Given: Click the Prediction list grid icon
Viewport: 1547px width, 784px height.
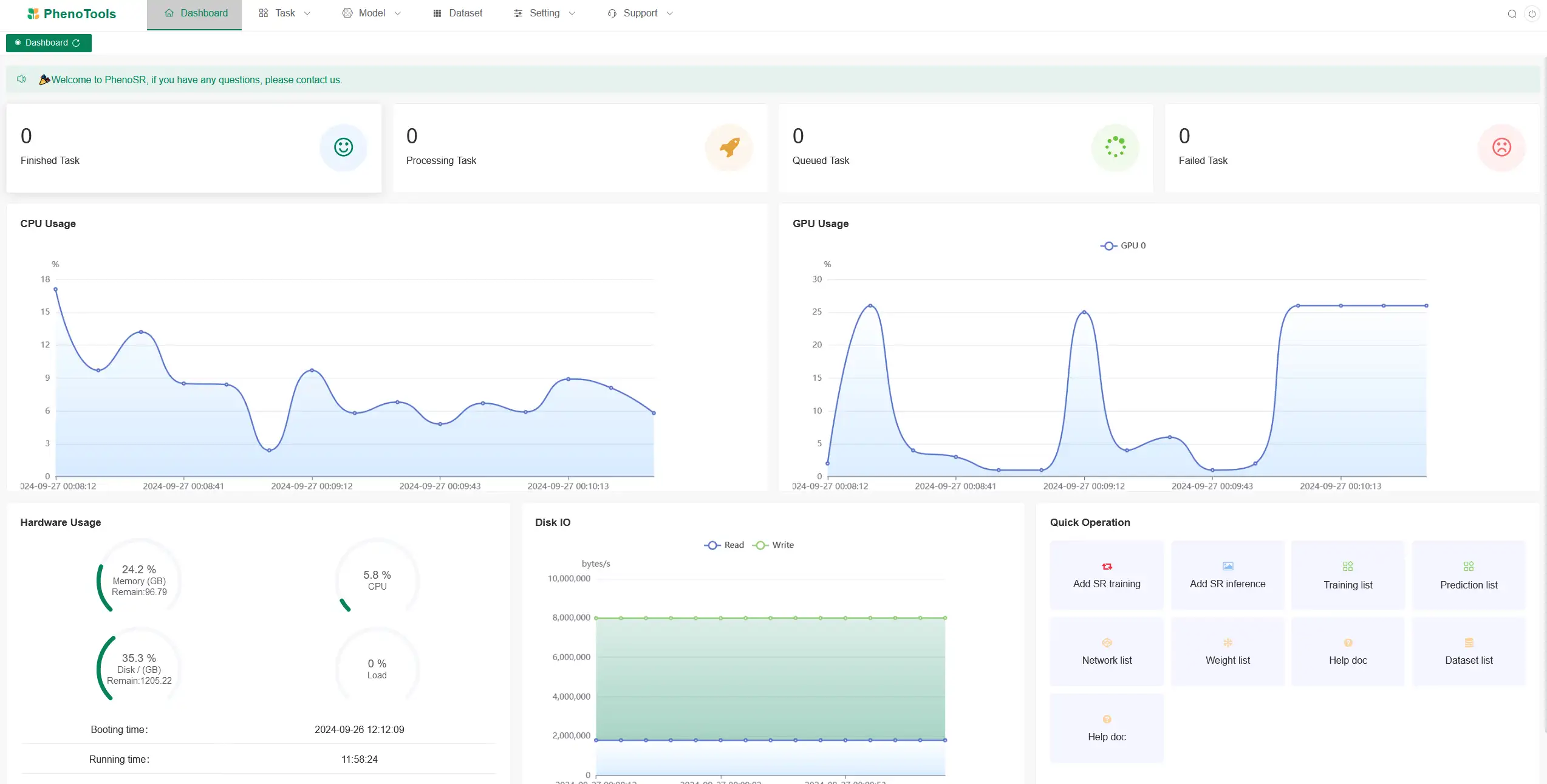Looking at the screenshot, I should pos(1469,567).
